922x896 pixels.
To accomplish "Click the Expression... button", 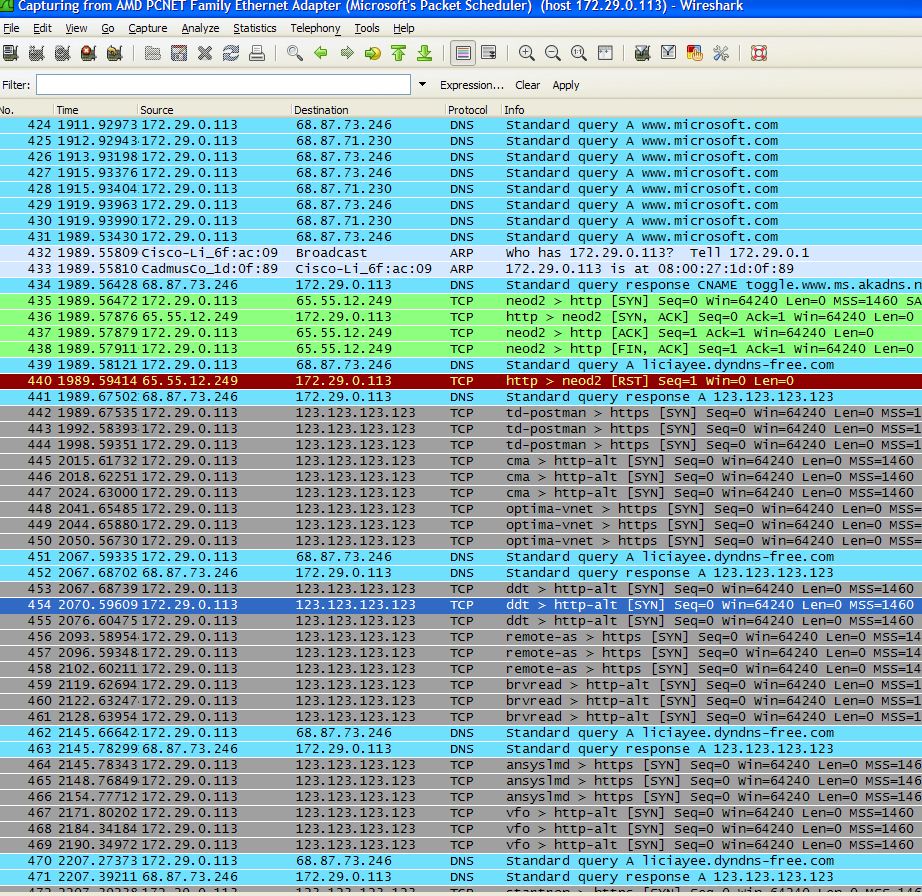I will (472, 85).
